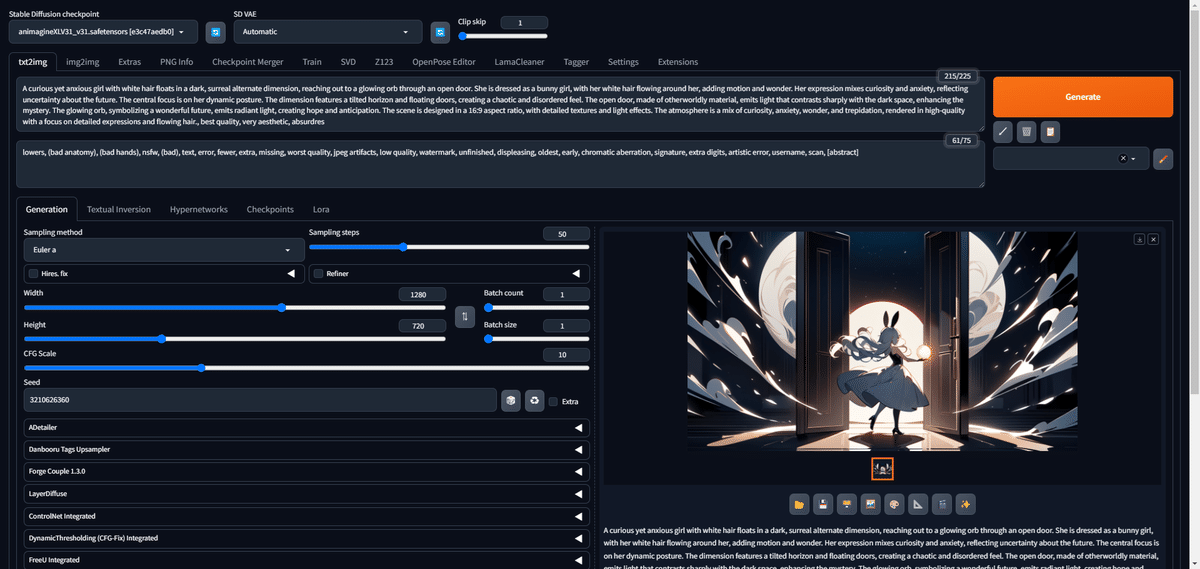Expand the Hires. fix section arrow
The height and width of the screenshot is (569, 1200).
[x=292, y=273]
